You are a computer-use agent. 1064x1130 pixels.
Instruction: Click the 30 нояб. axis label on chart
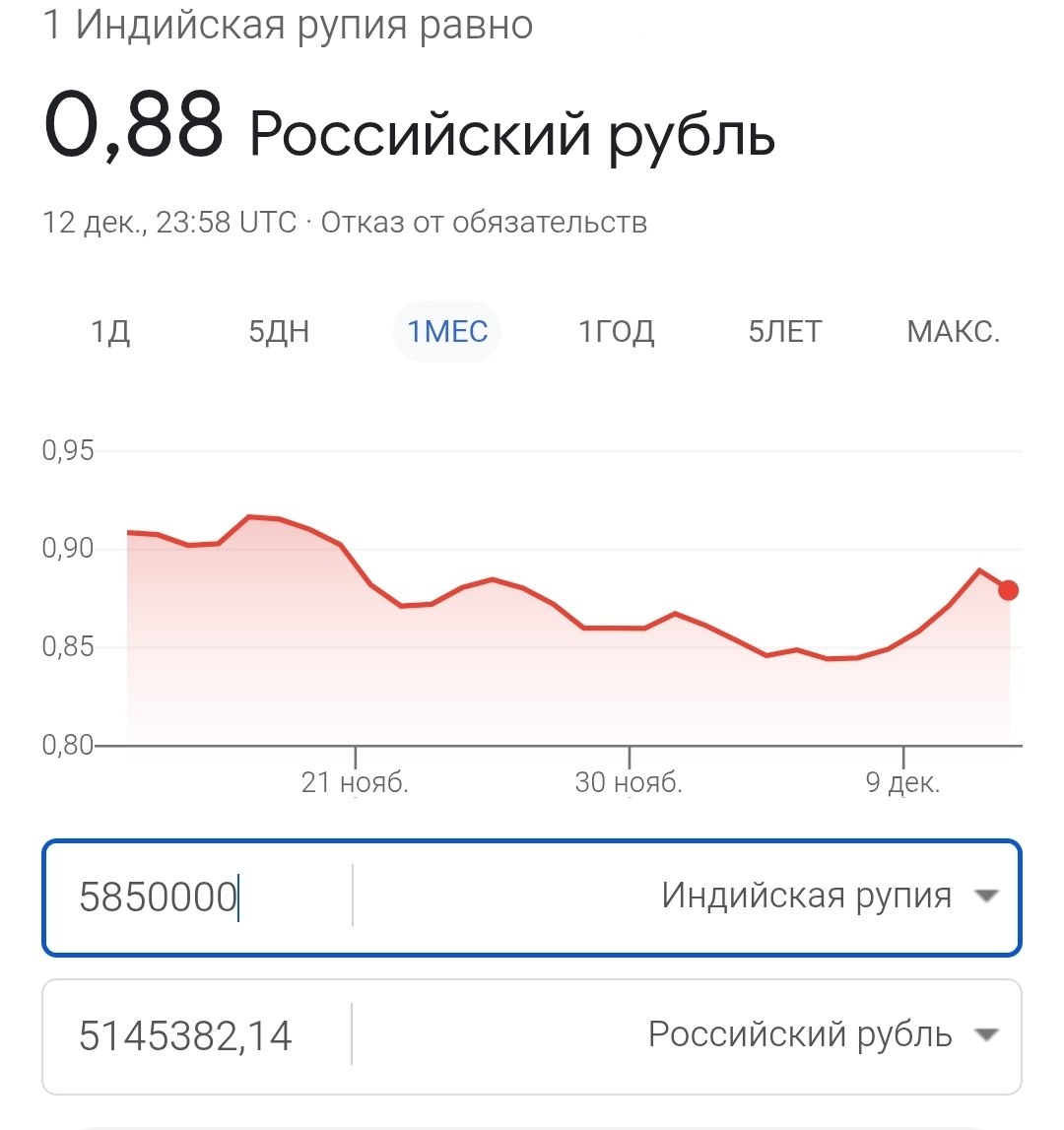click(x=629, y=783)
